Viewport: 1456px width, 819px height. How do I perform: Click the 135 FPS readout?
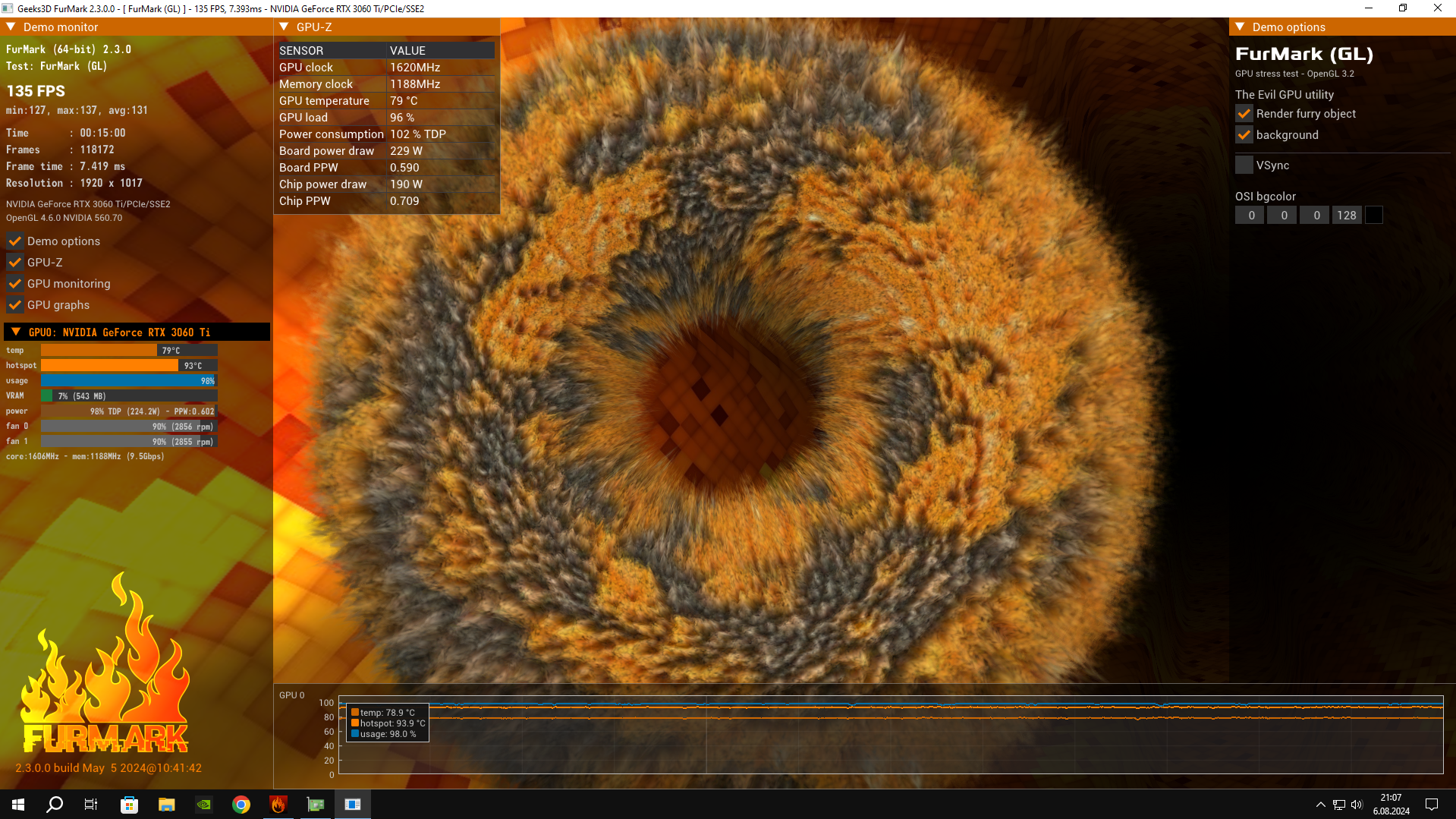pyautogui.click(x=36, y=91)
